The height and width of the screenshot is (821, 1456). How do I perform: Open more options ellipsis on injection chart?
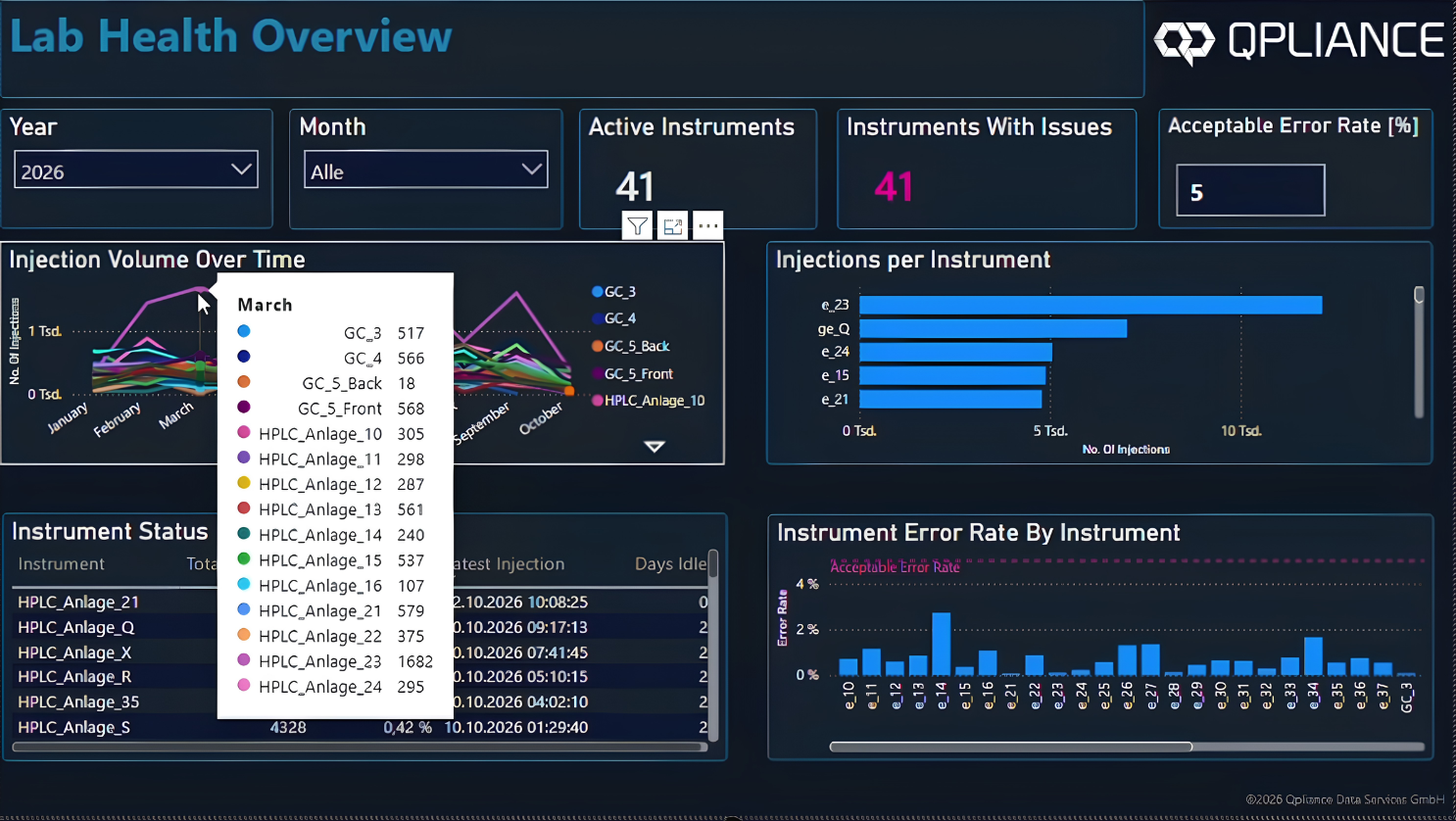(x=707, y=226)
